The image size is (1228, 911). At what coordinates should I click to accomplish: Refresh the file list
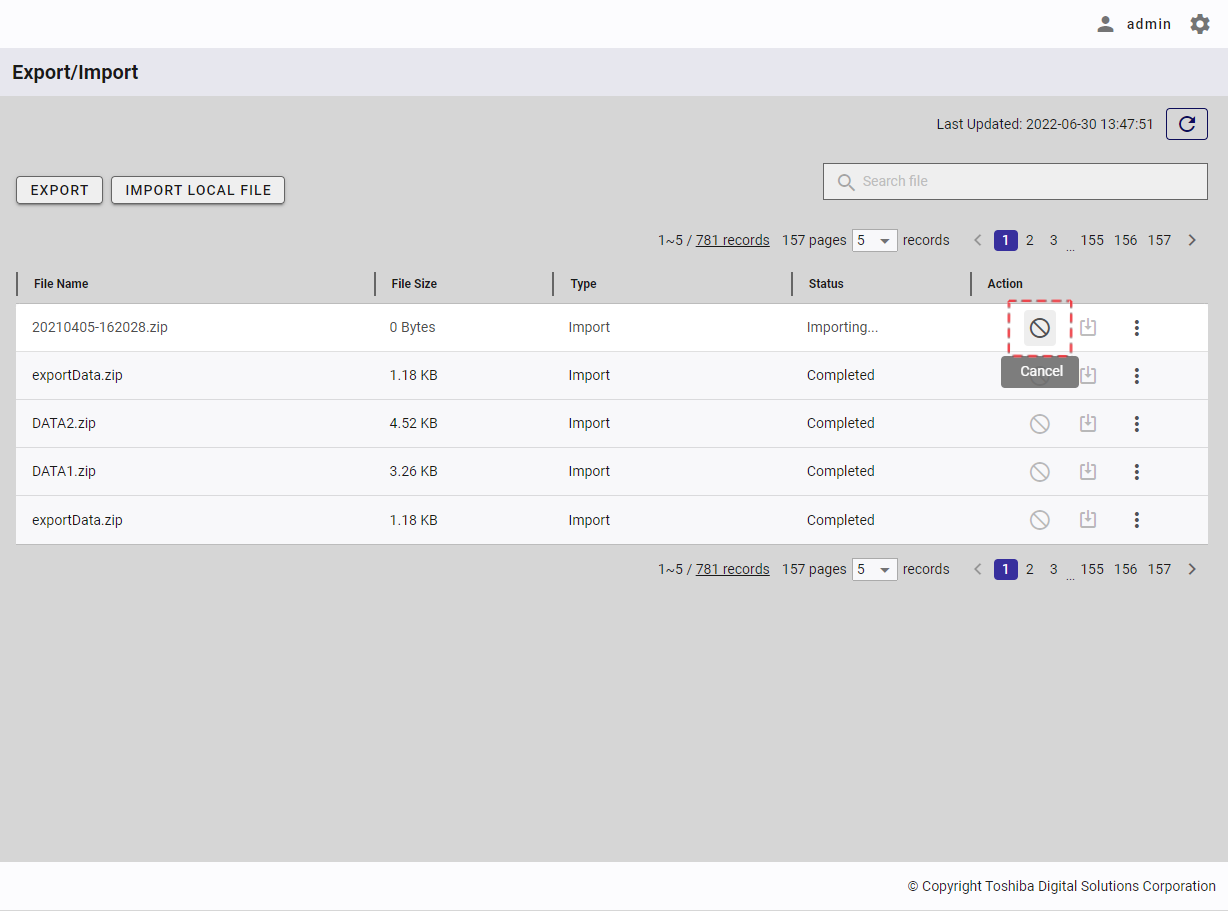(x=1187, y=124)
